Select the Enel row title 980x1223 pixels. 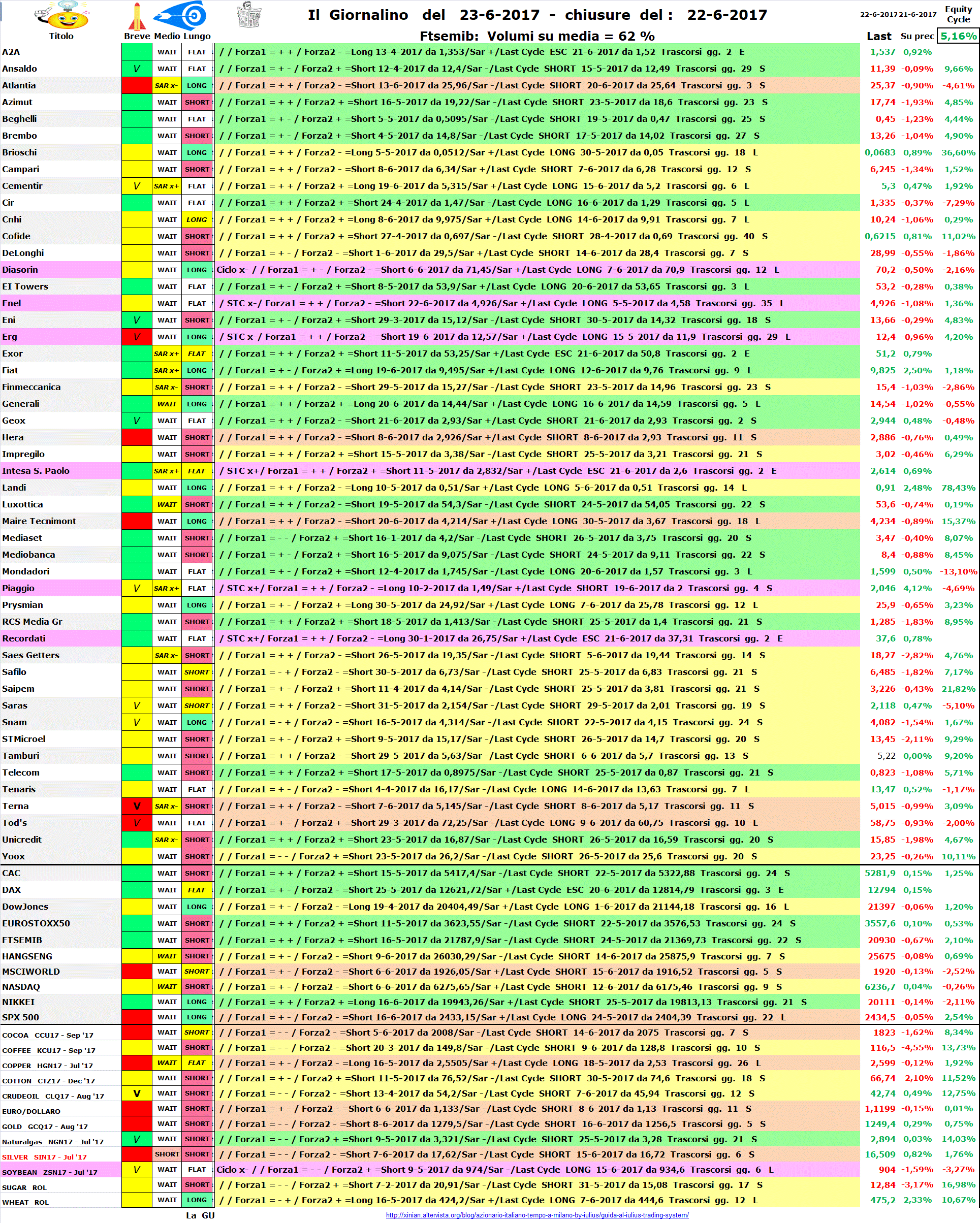(x=11, y=303)
